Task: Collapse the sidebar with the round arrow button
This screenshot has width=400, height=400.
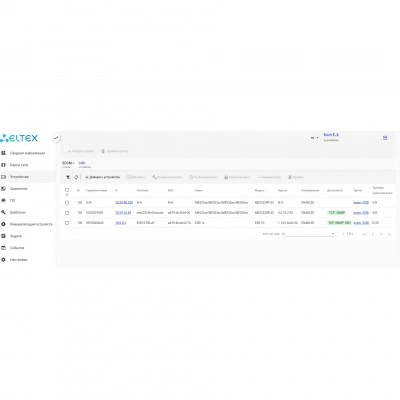Action: 56,138
